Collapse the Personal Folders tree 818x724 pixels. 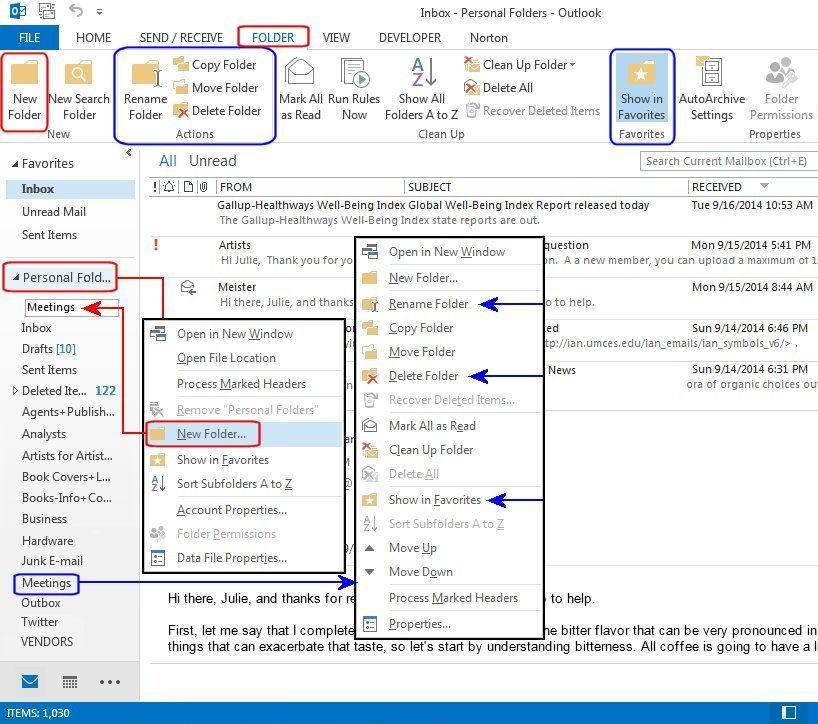click(12, 278)
